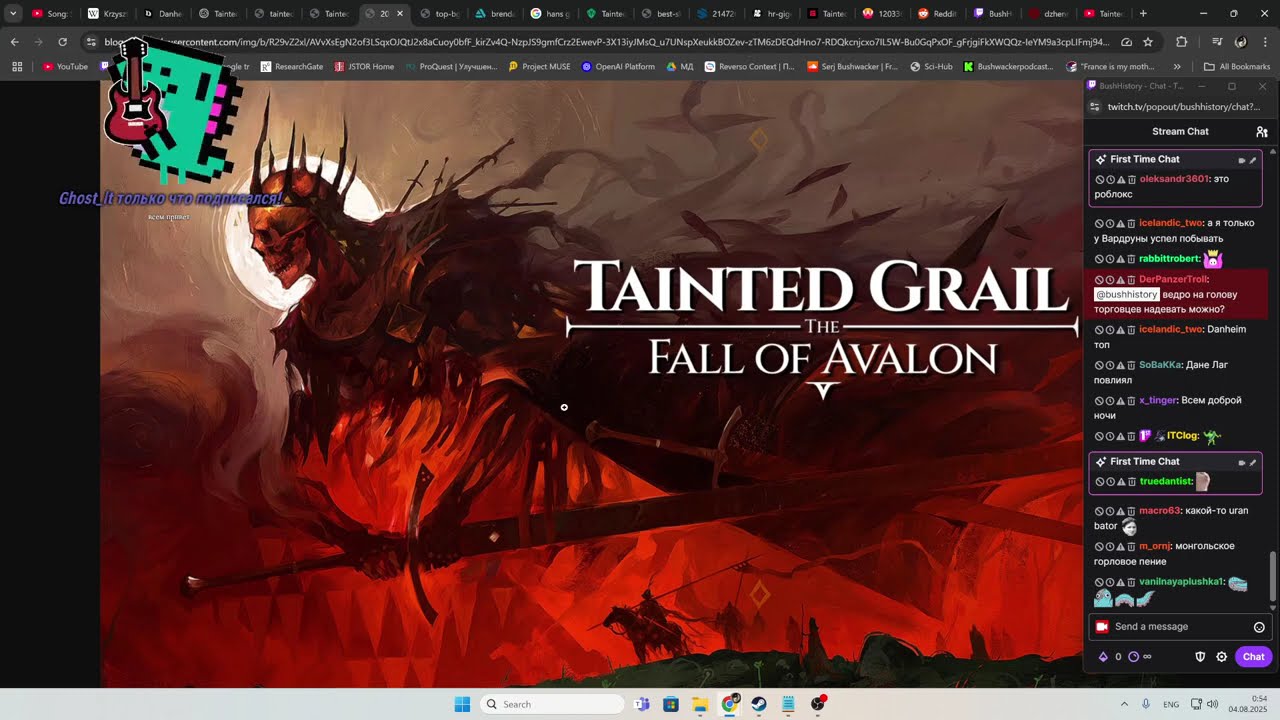Viewport: 1280px width, 720px height.
Task: Click the Bits diamond icon in chat
Action: tap(1104, 657)
